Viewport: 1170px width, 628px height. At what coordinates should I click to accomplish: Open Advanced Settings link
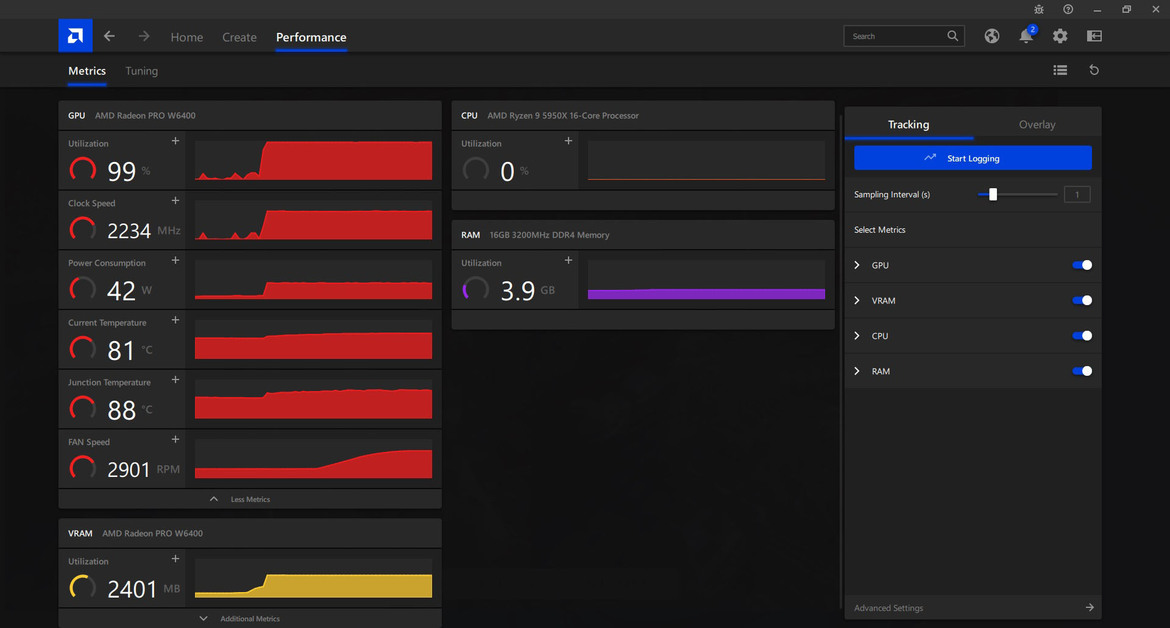pos(889,608)
